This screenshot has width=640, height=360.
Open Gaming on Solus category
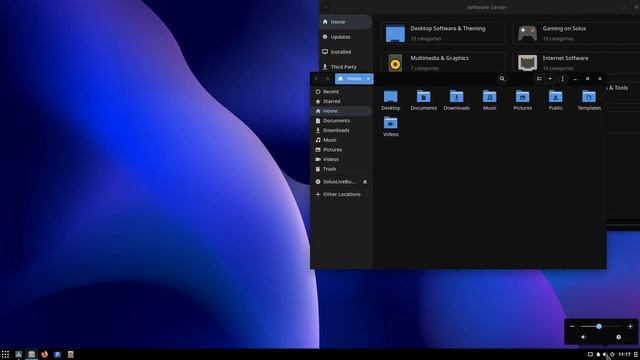point(576,33)
